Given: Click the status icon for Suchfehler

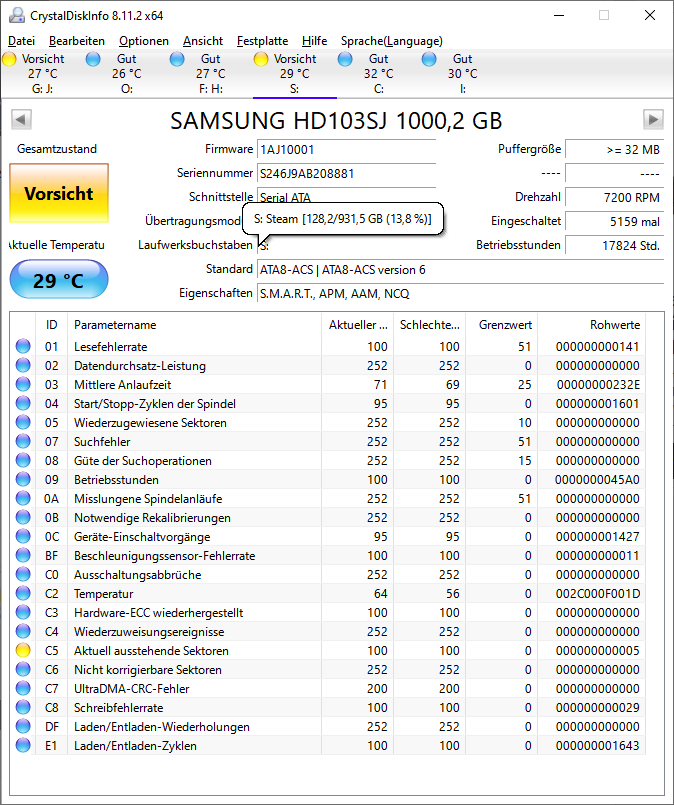Looking at the screenshot, I should (x=23, y=442).
